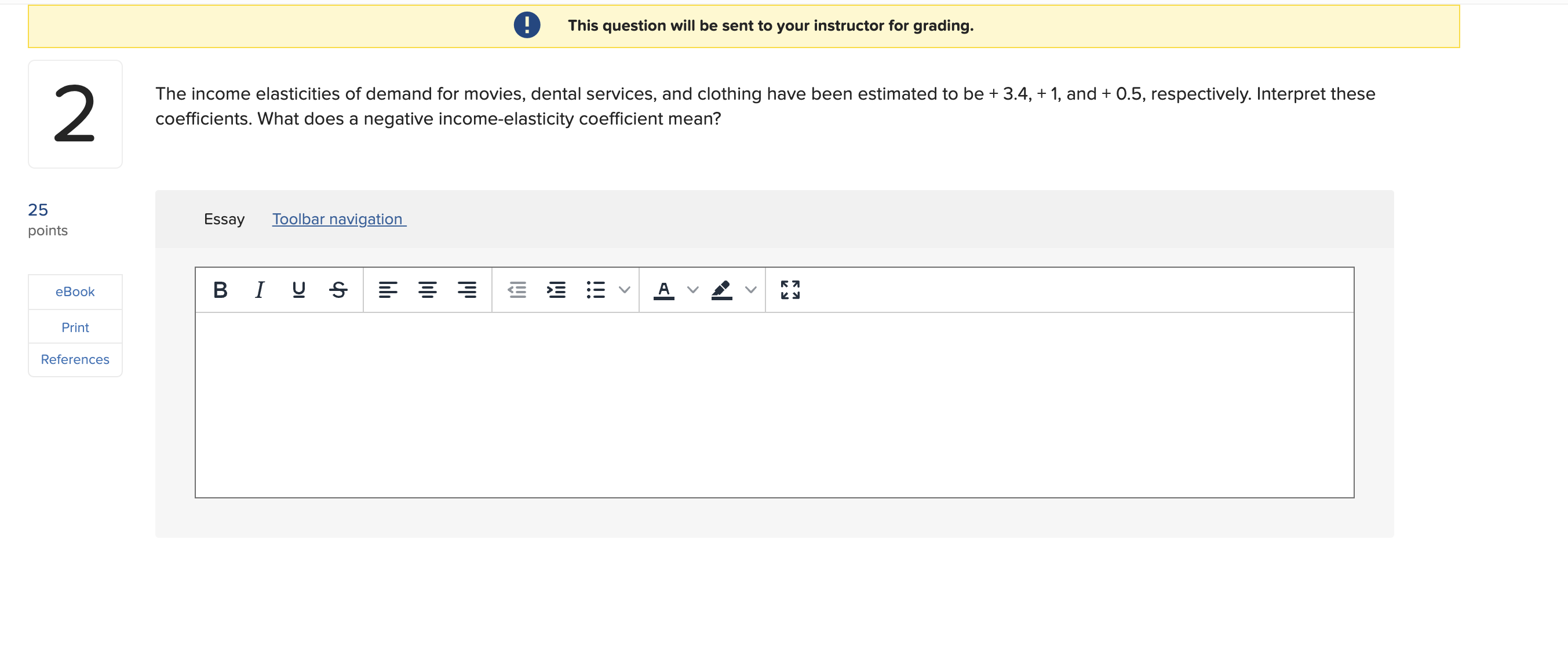This screenshot has width=1568, height=663.
Task: Open the Toolbar navigation link
Action: pyautogui.click(x=339, y=219)
